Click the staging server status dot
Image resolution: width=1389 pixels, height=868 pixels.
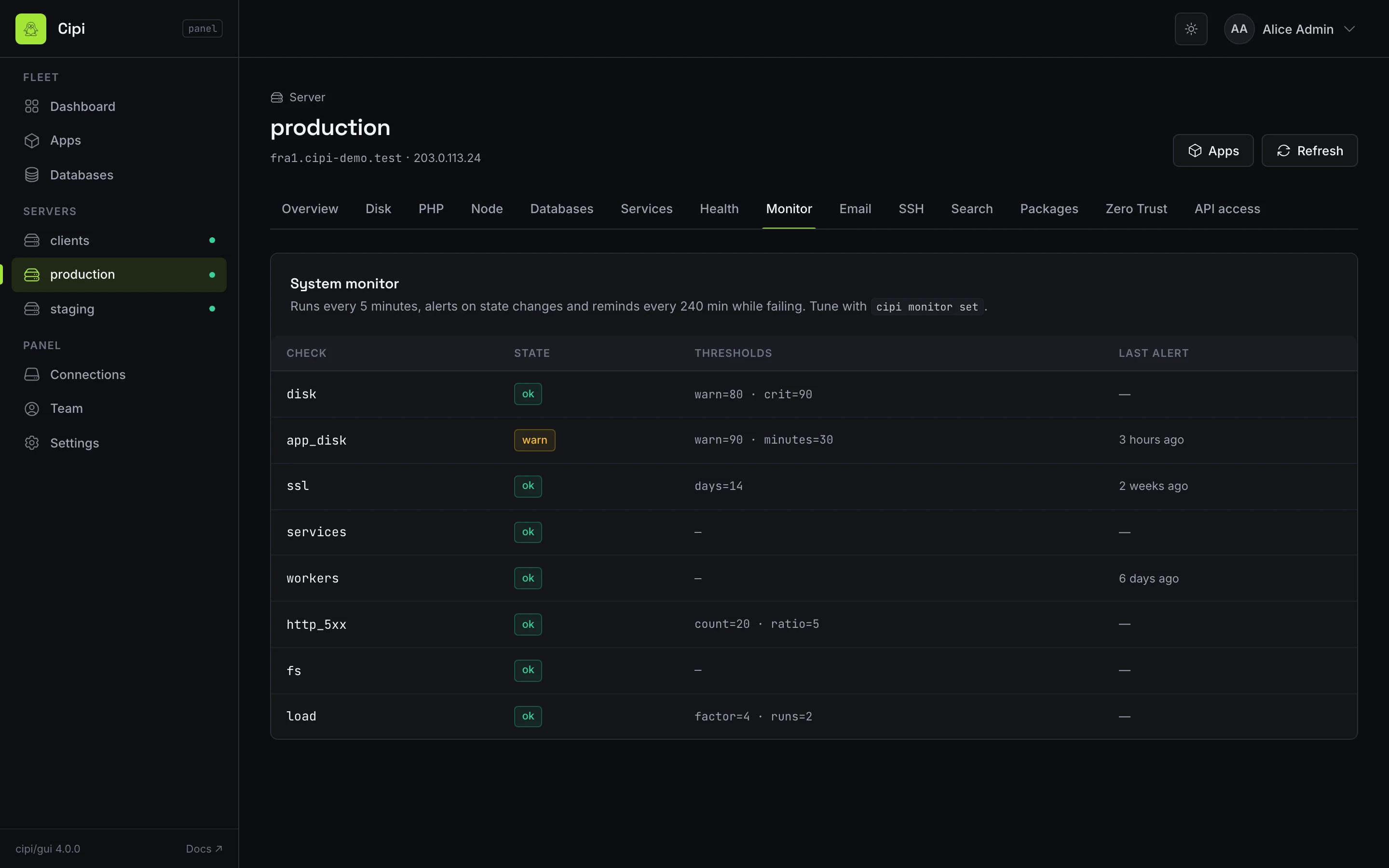[212, 309]
